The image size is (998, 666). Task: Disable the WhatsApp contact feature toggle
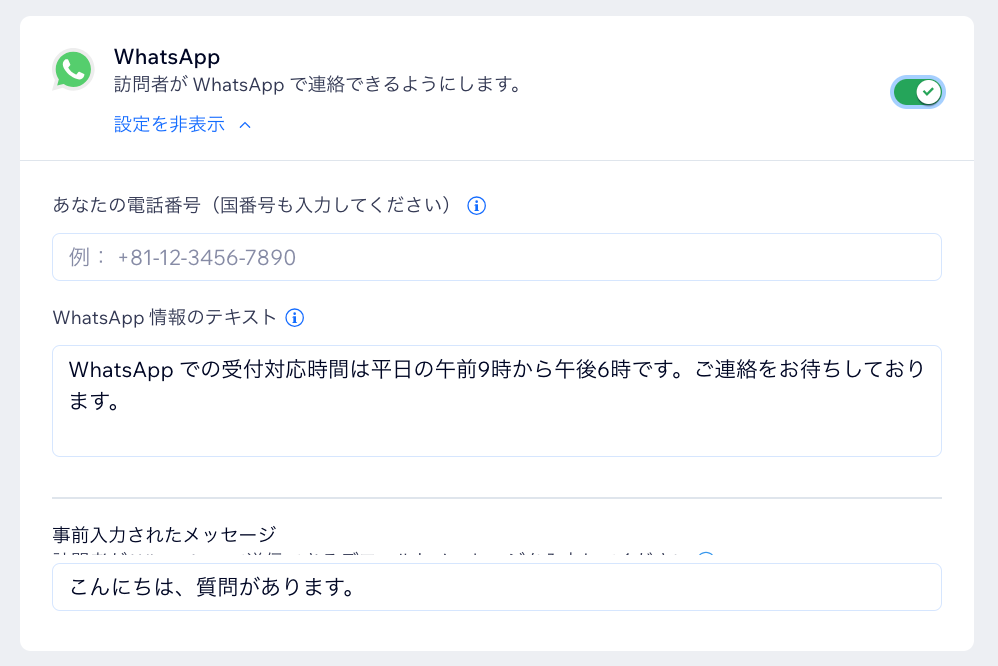(x=917, y=91)
